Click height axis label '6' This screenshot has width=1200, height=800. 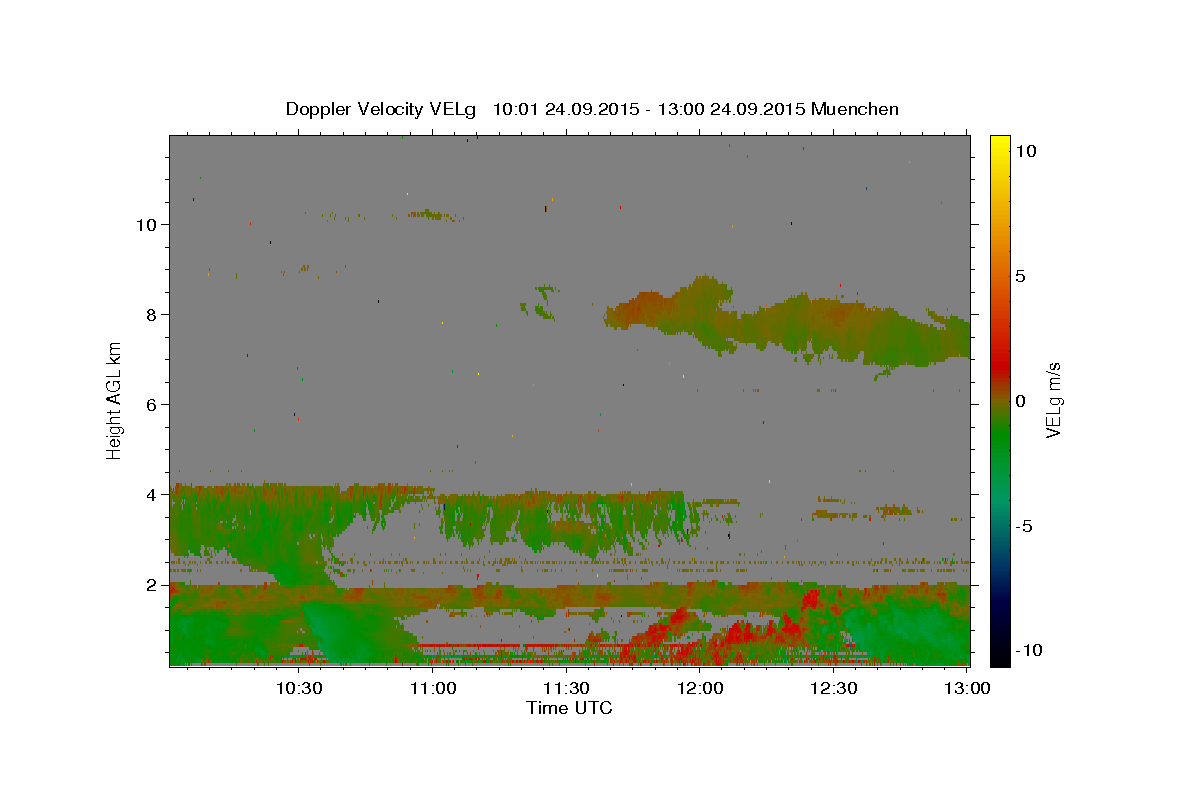151,404
